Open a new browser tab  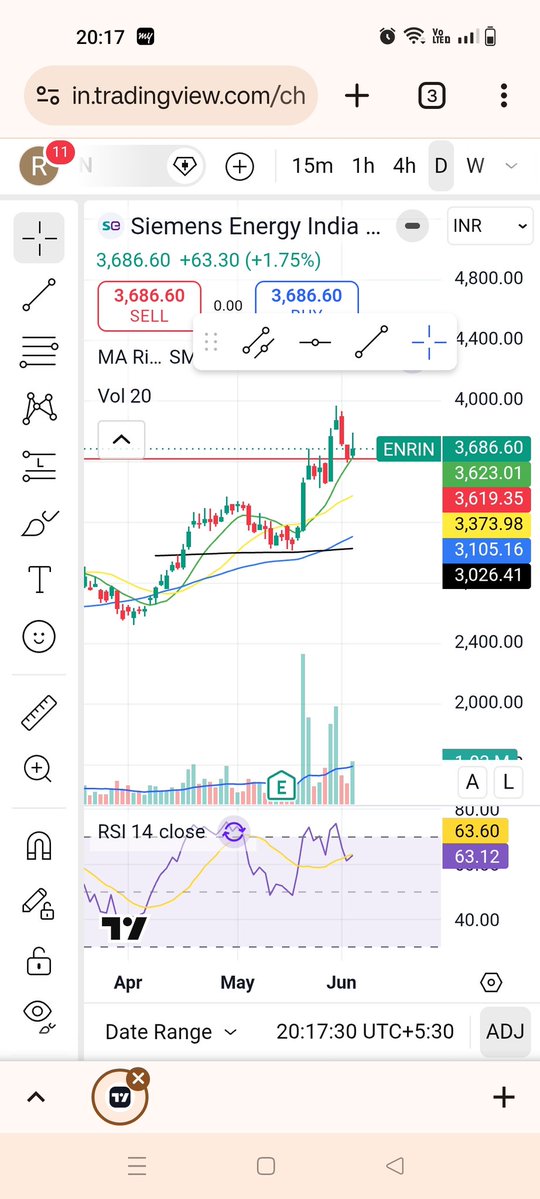(356, 96)
